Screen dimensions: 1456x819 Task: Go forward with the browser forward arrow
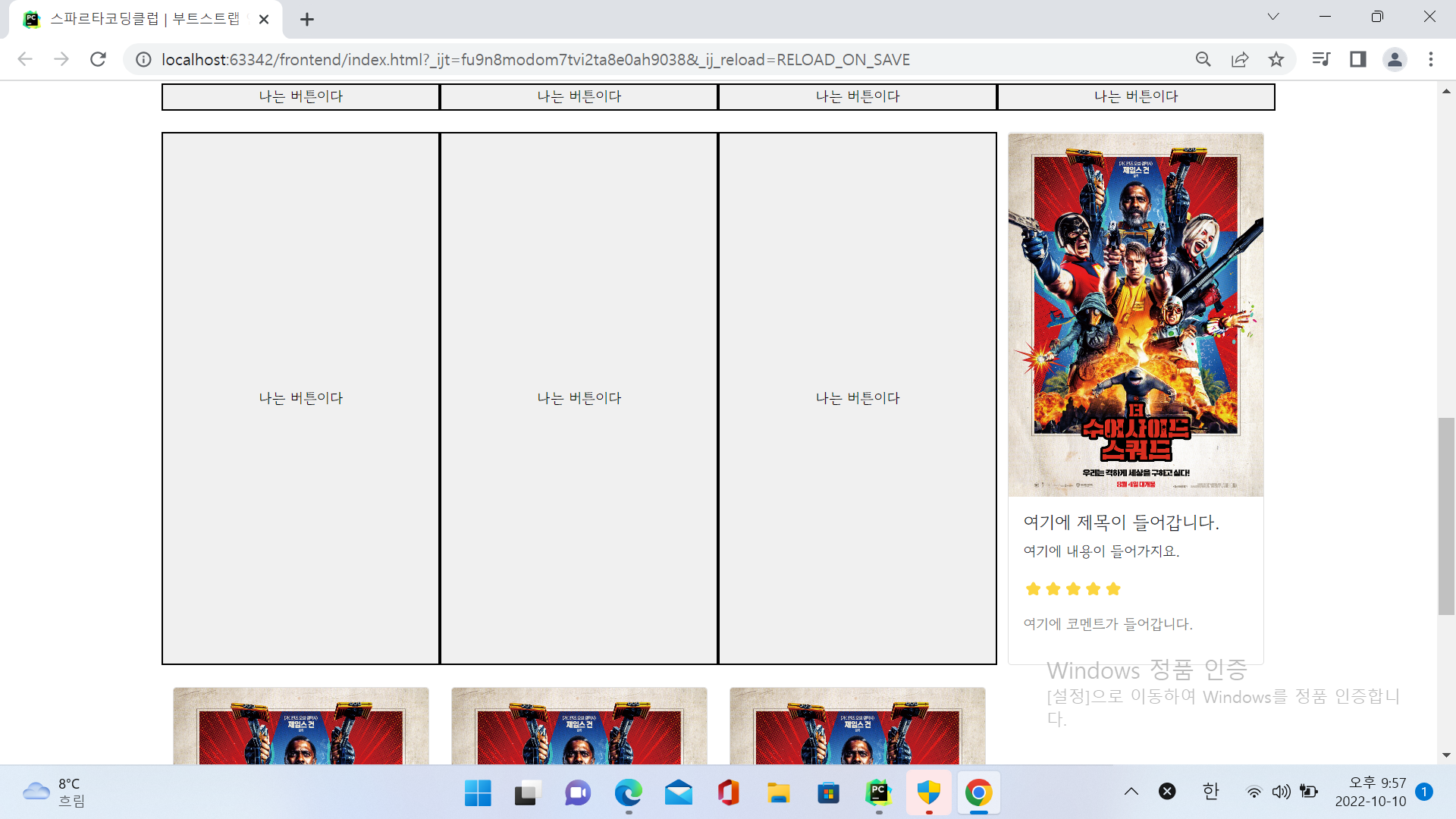coord(61,59)
